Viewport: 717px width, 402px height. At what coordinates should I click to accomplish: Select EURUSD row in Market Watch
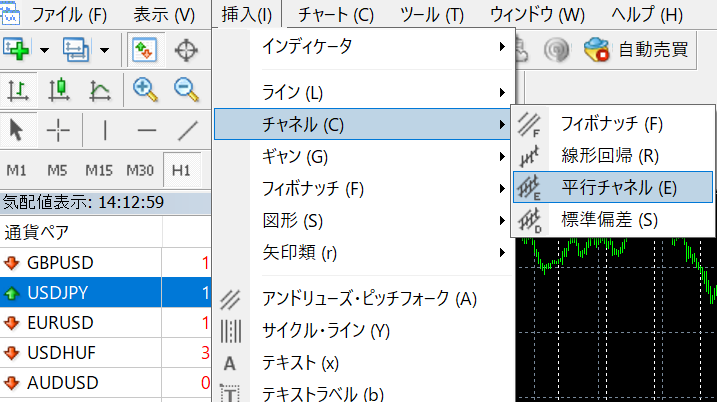click(105, 322)
